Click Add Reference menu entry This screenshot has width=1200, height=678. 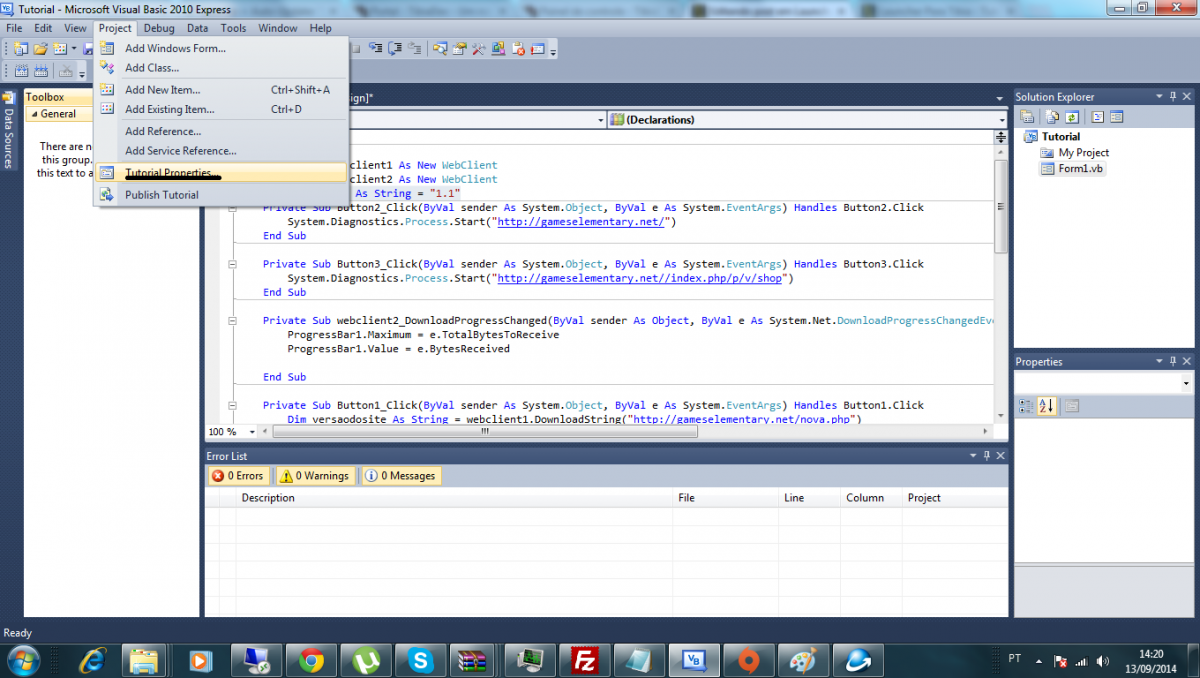coord(221,131)
